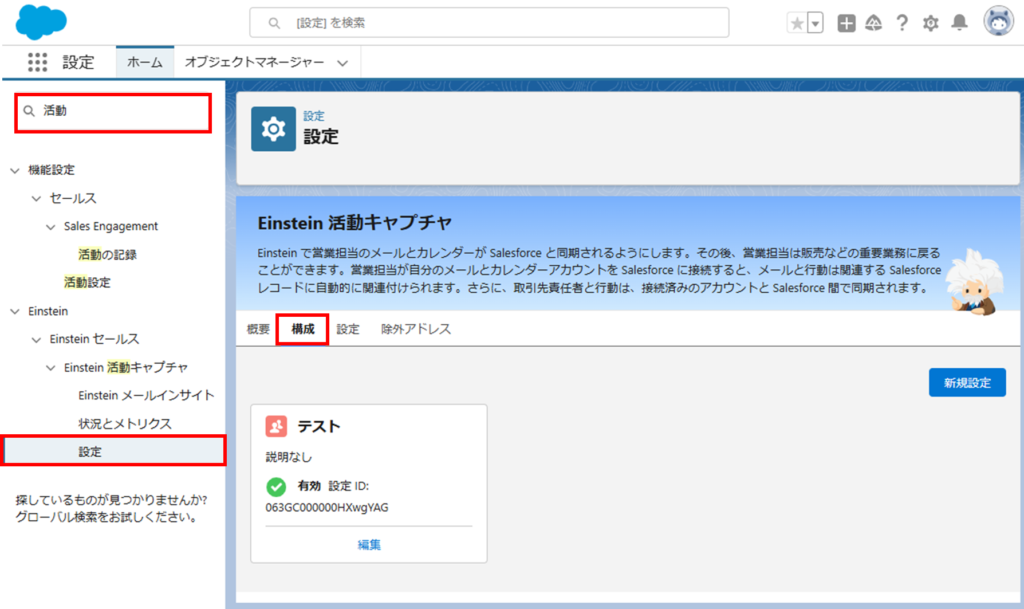Click the Salesforce cloud logo

[x=40, y=22]
